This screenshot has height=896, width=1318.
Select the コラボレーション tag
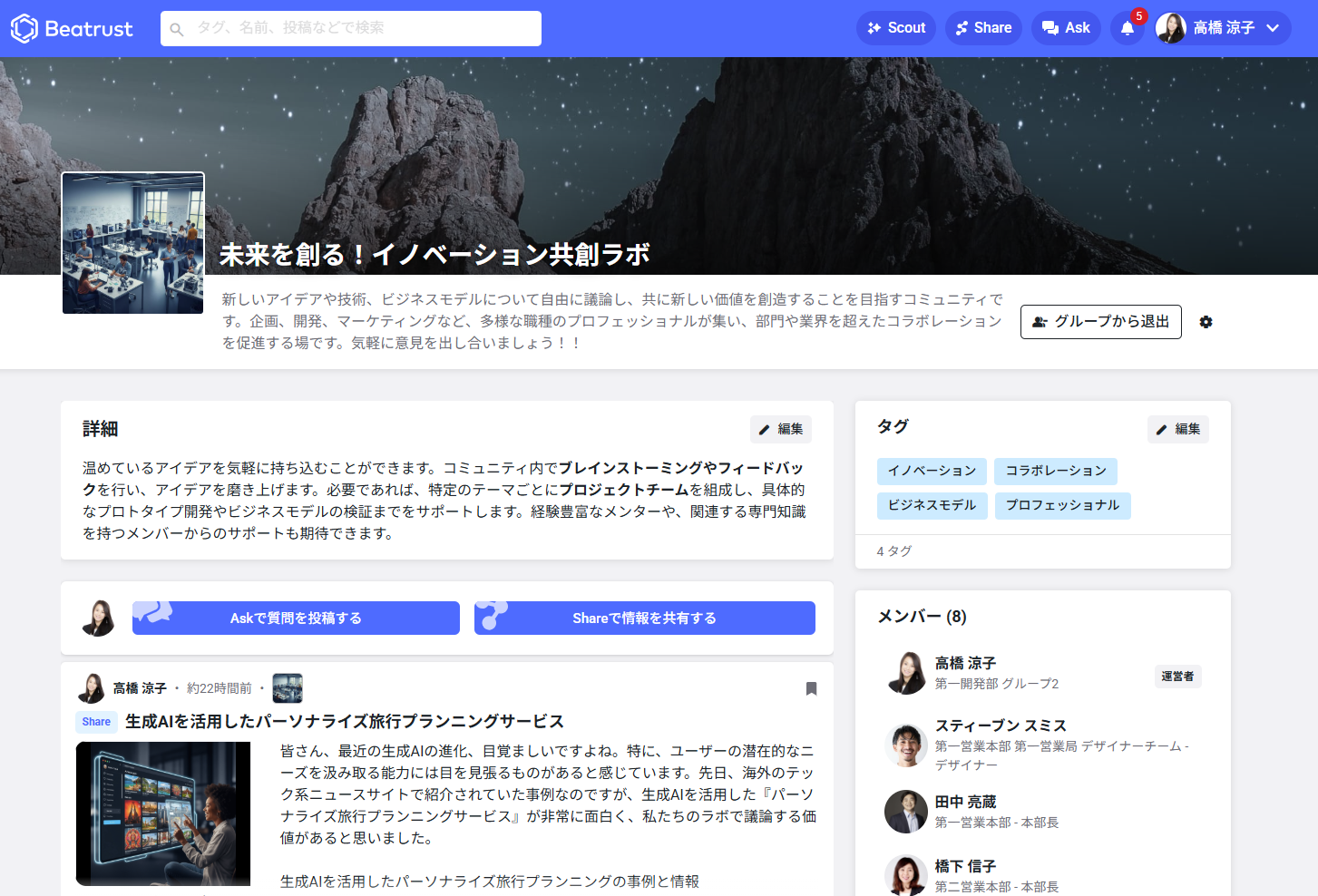pyautogui.click(x=1056, y=471)
